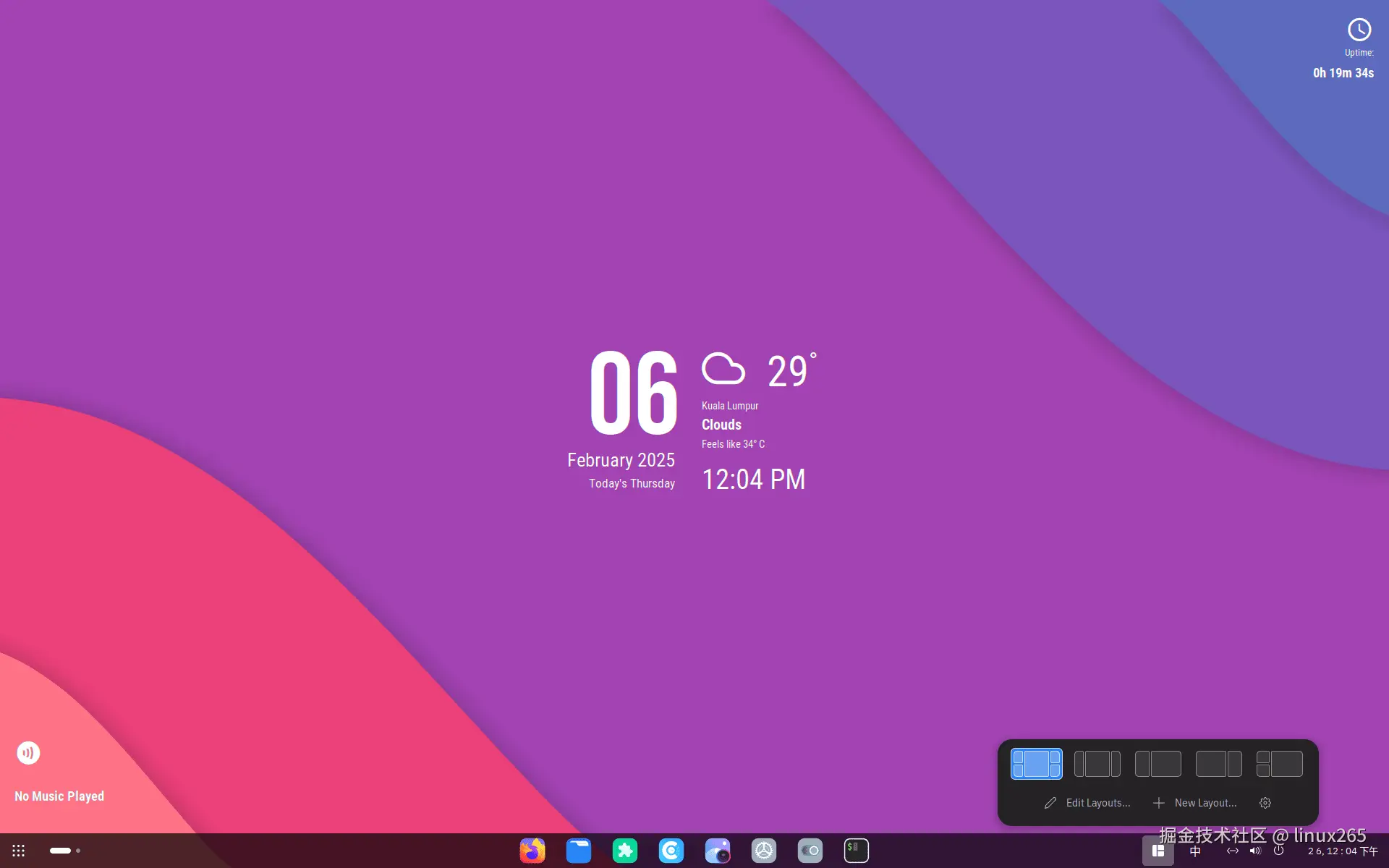
Task: Open the camera screenshot app in dock
Action: [x=718, y=851]
